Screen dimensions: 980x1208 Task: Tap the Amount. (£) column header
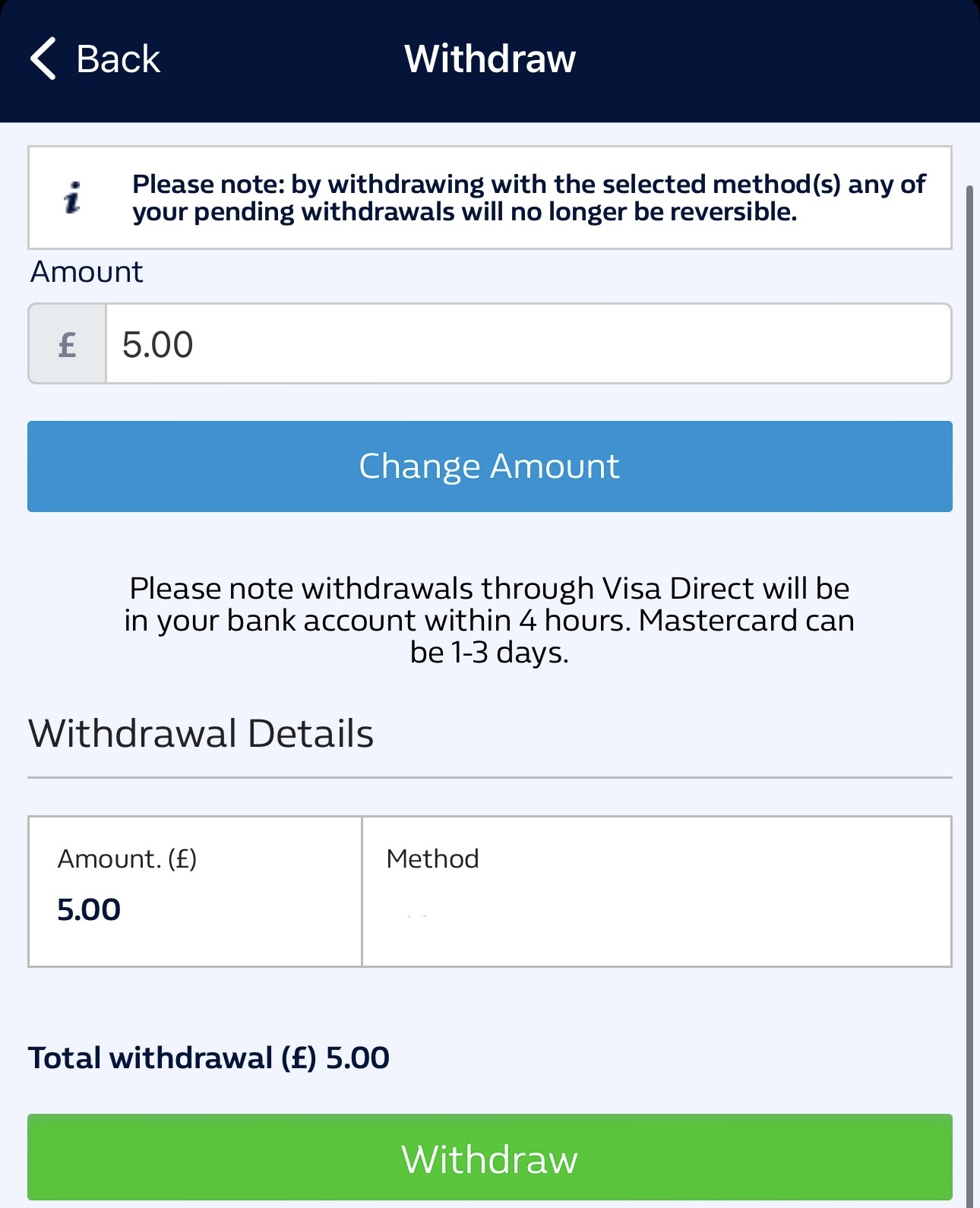[128, 858]
